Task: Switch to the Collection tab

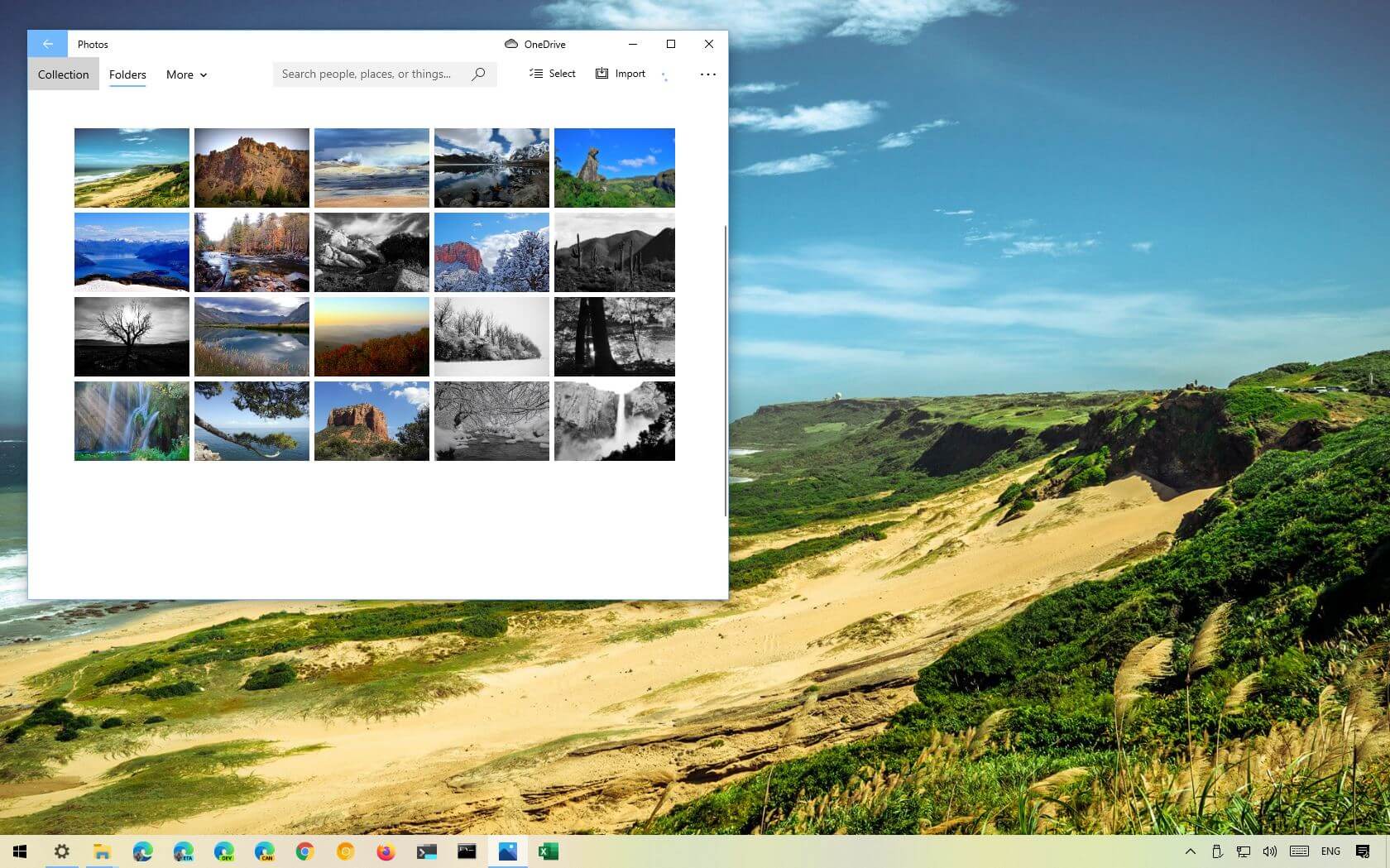Action: (63, 74)
